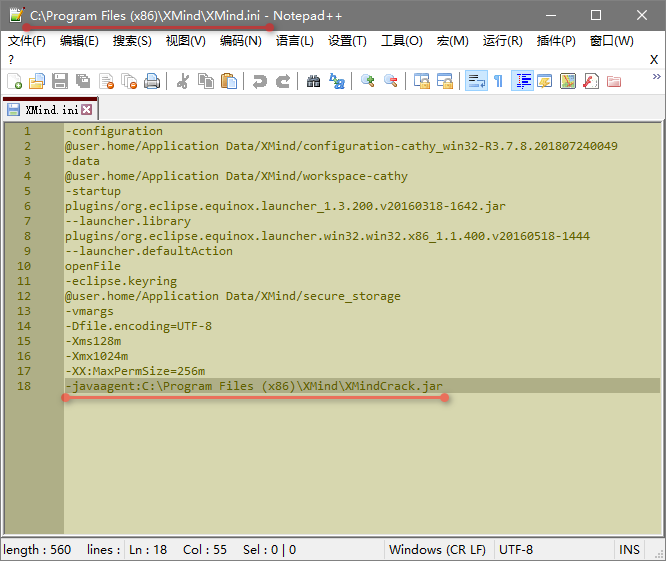Viewport: 666px width, 561px height.
Task: Click line number 10 in the margin
Action: (24, 266)
